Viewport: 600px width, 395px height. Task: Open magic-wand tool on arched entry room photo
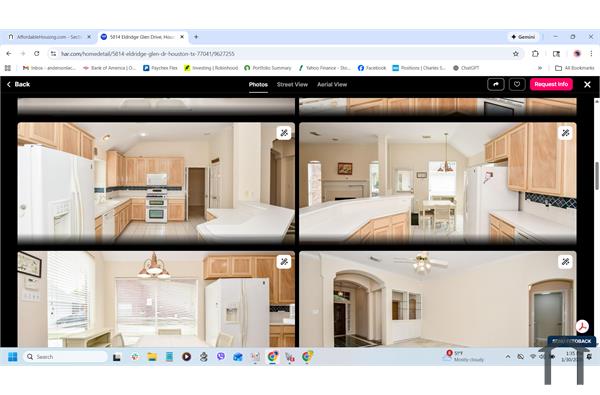(566, 262)
